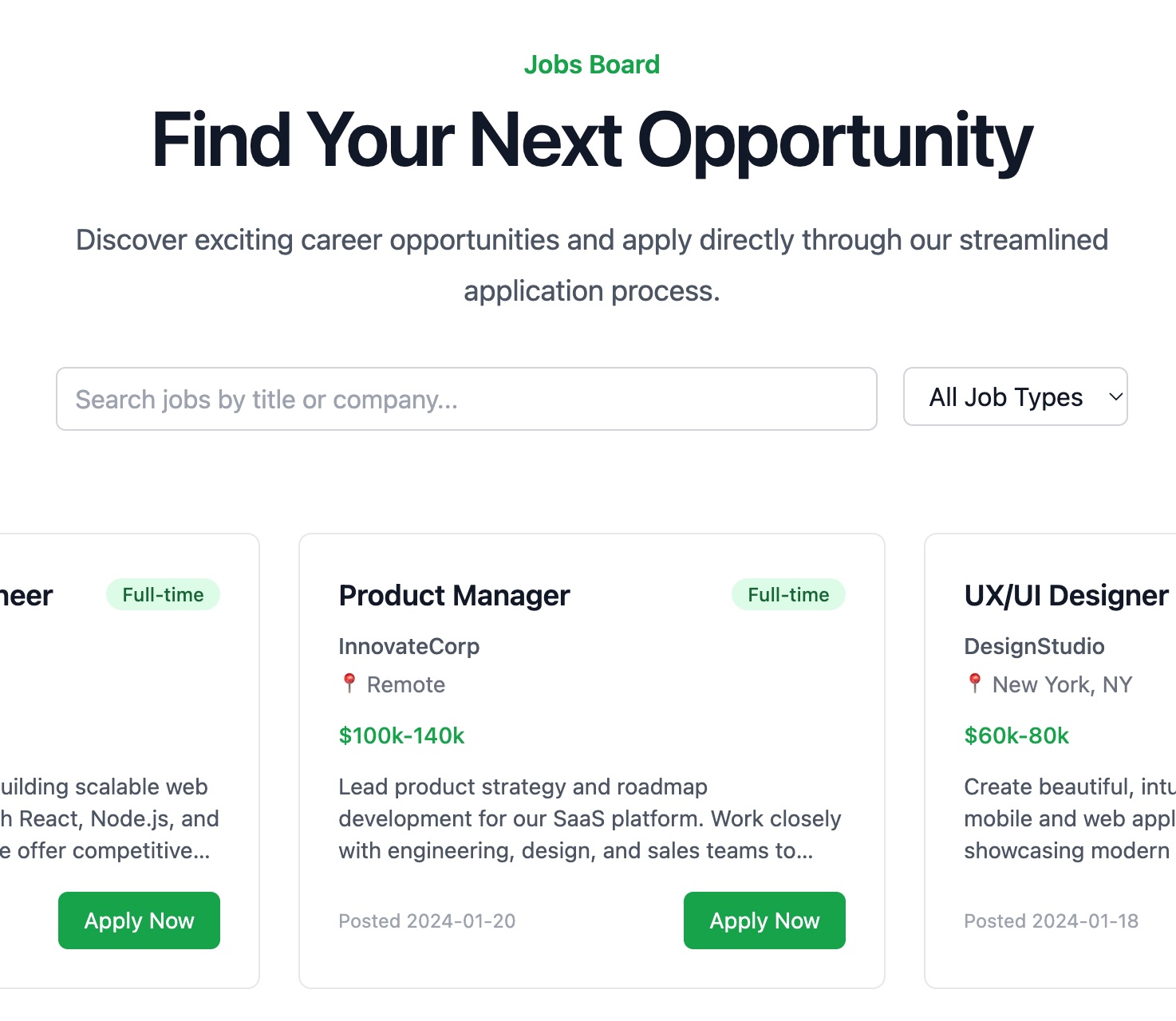1176x1021 pixels.
Task: Click the chevron on the job type filter
Action: click(1115, 396)
